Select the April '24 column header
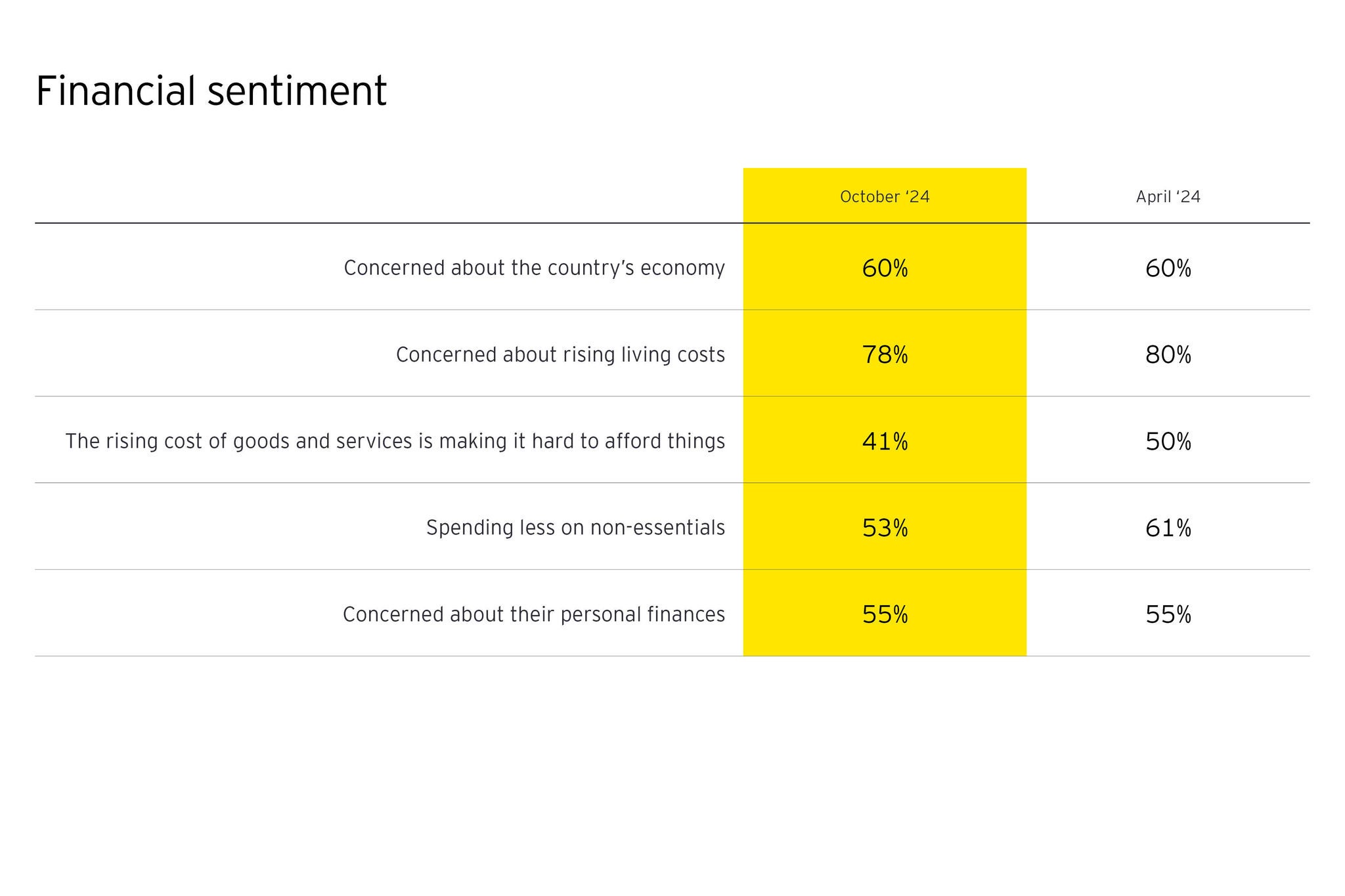 [x=1168, y=197]
